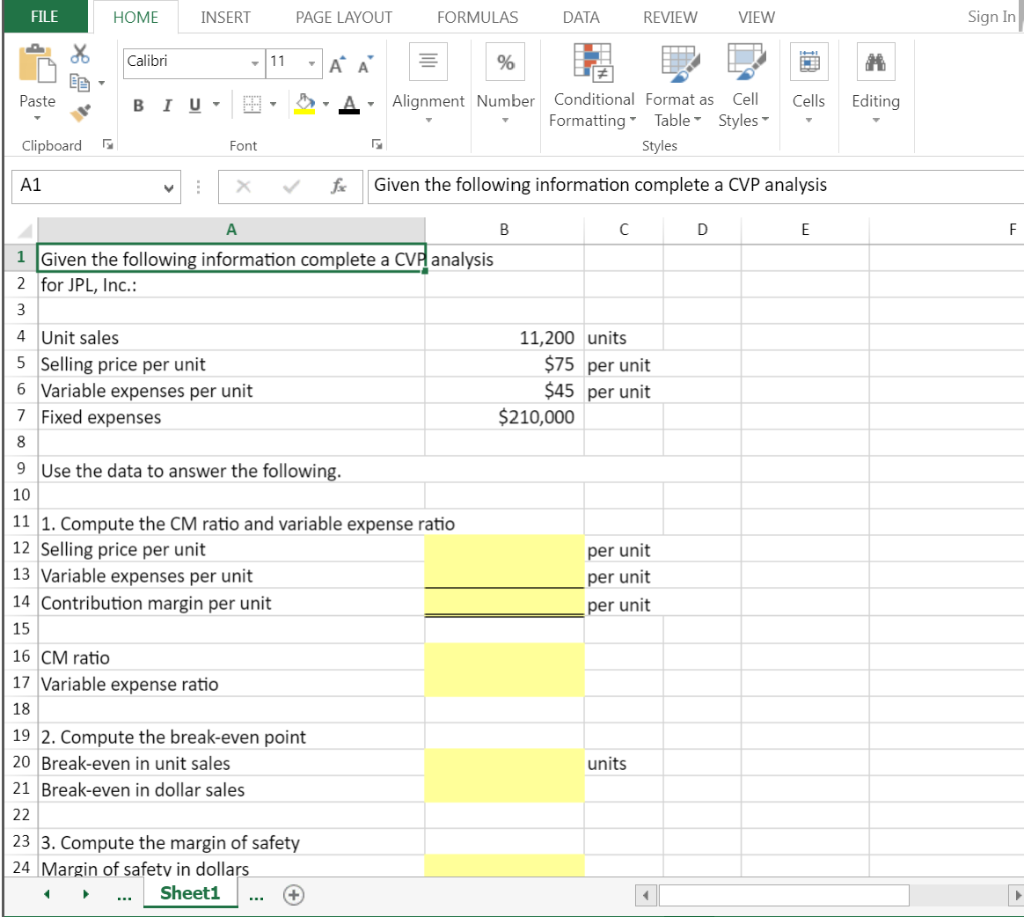Viewport: 1024px width, 917px height.
Task: Expand the Paste options arrow
Action: coord(37,118)
